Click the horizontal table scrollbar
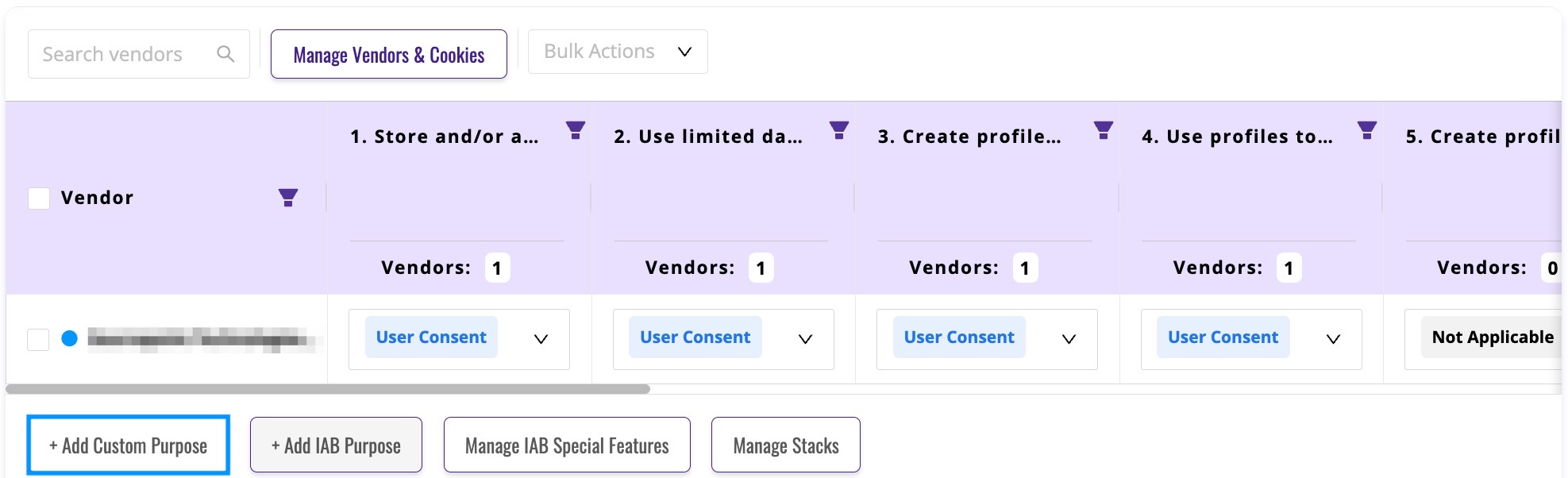Screen dimensions: 1568x478 328,389
